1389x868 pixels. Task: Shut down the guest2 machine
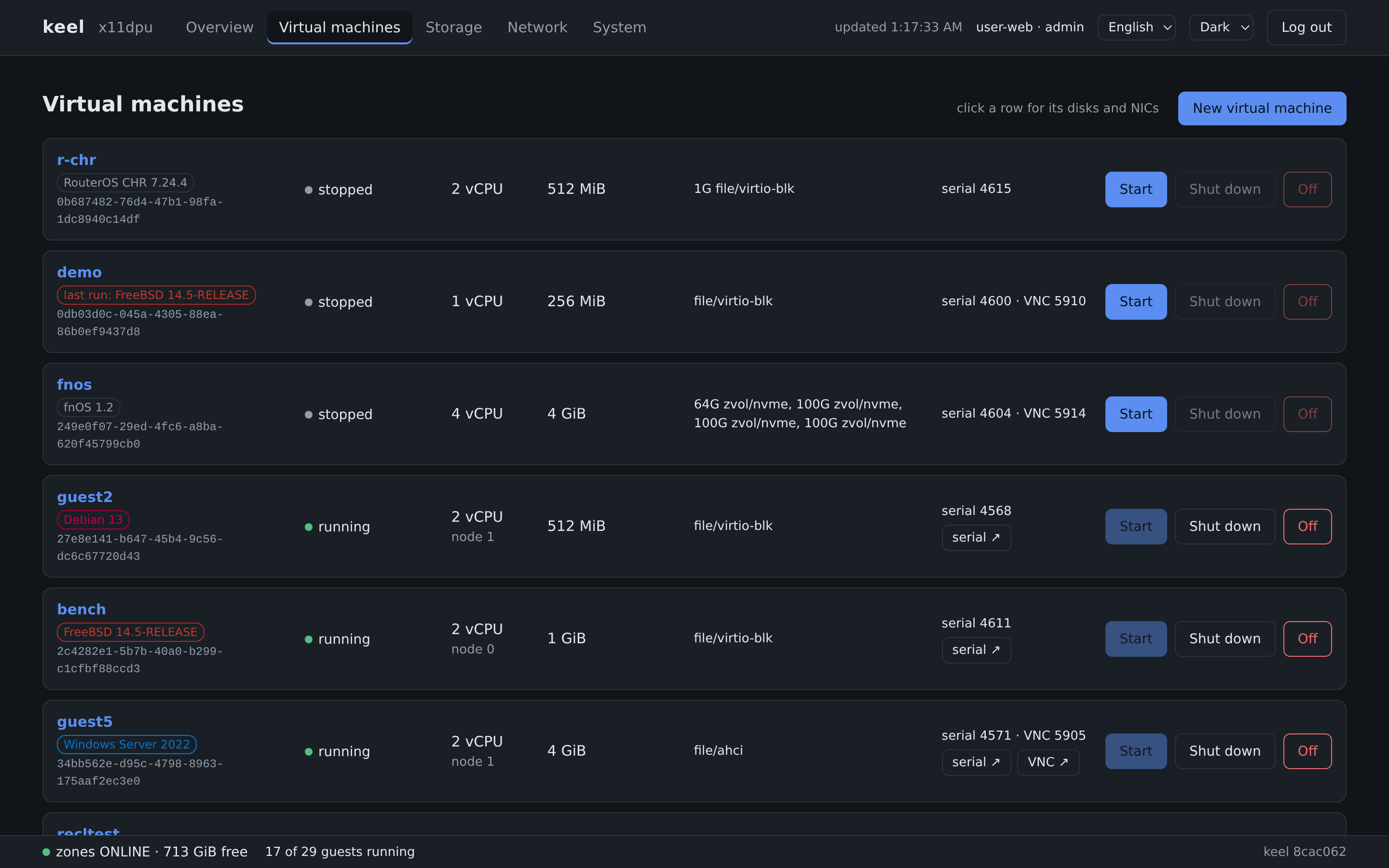tap(1224, 527)
